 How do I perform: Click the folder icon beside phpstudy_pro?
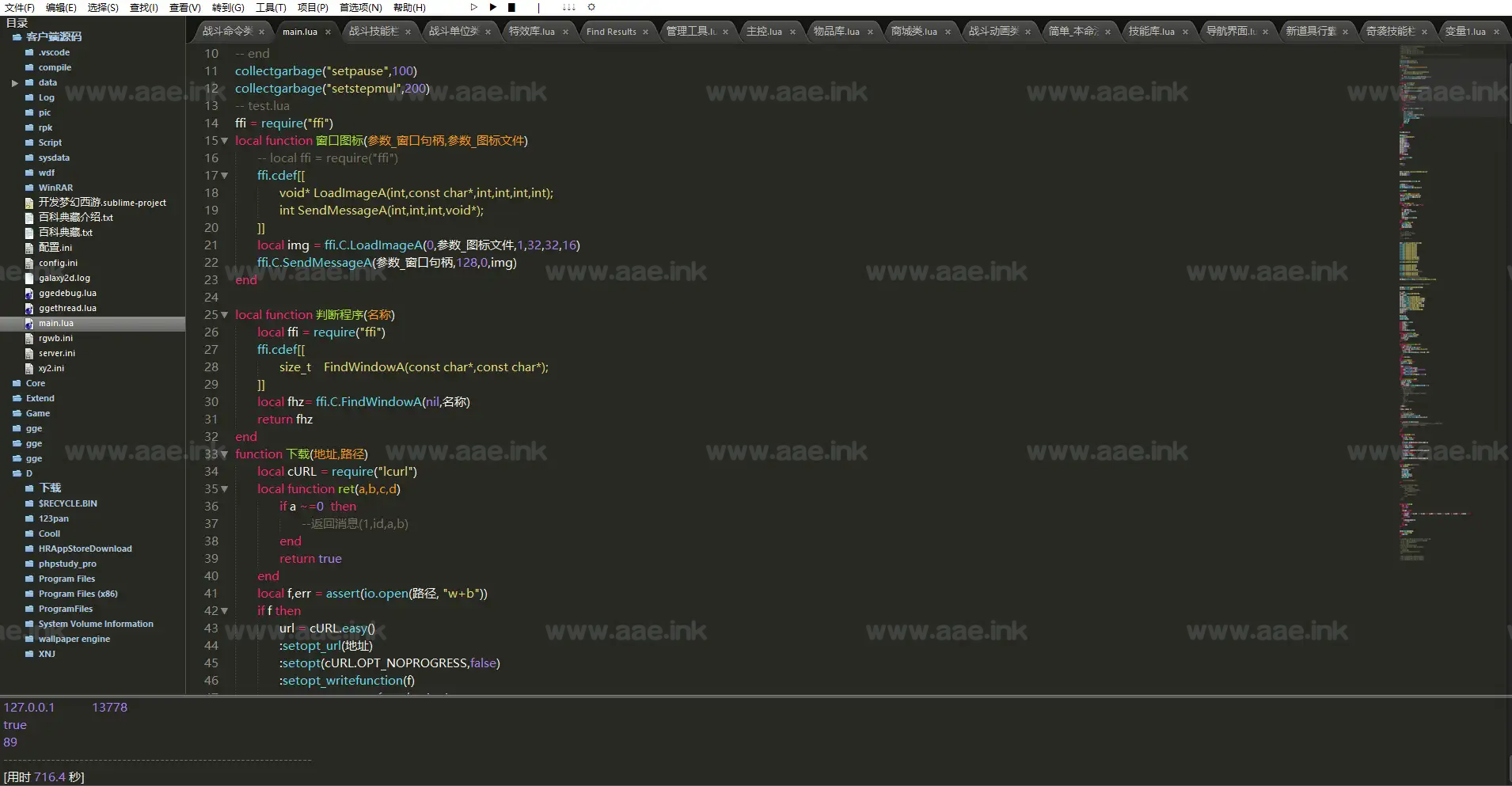(29, 564)
